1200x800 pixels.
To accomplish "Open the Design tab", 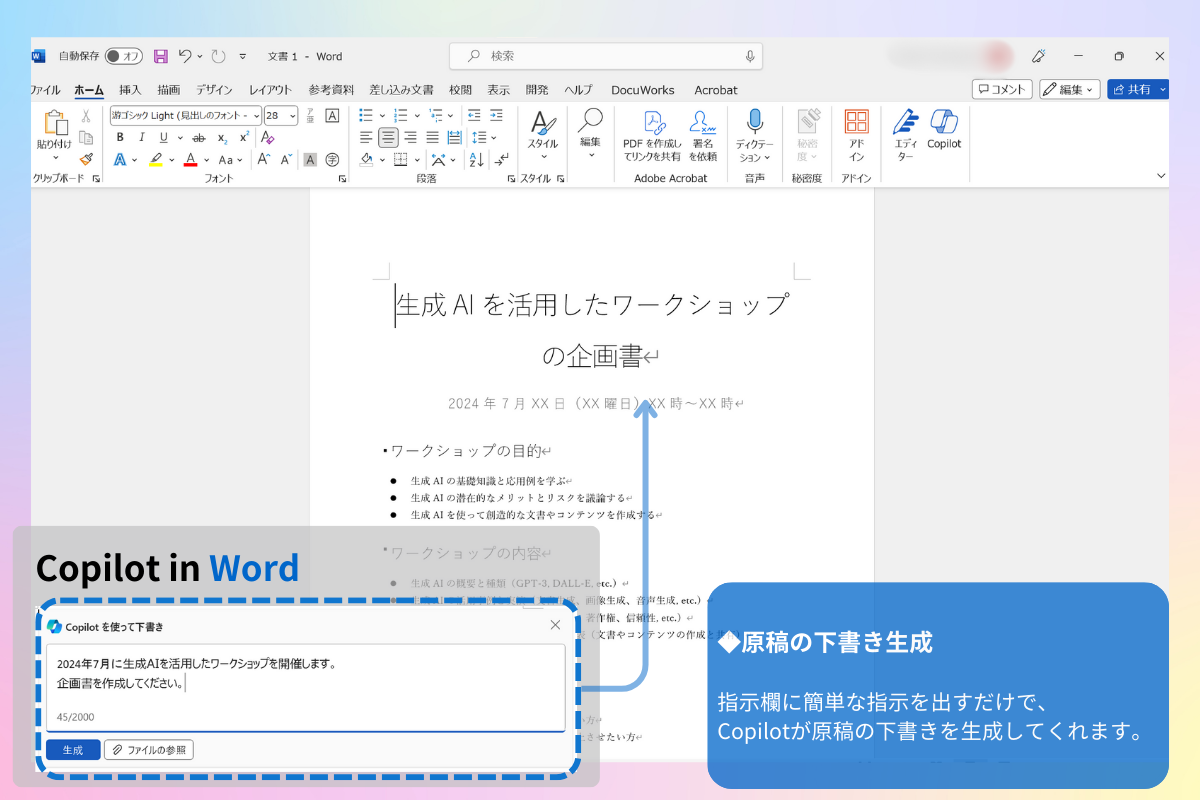I will point(215,90).
